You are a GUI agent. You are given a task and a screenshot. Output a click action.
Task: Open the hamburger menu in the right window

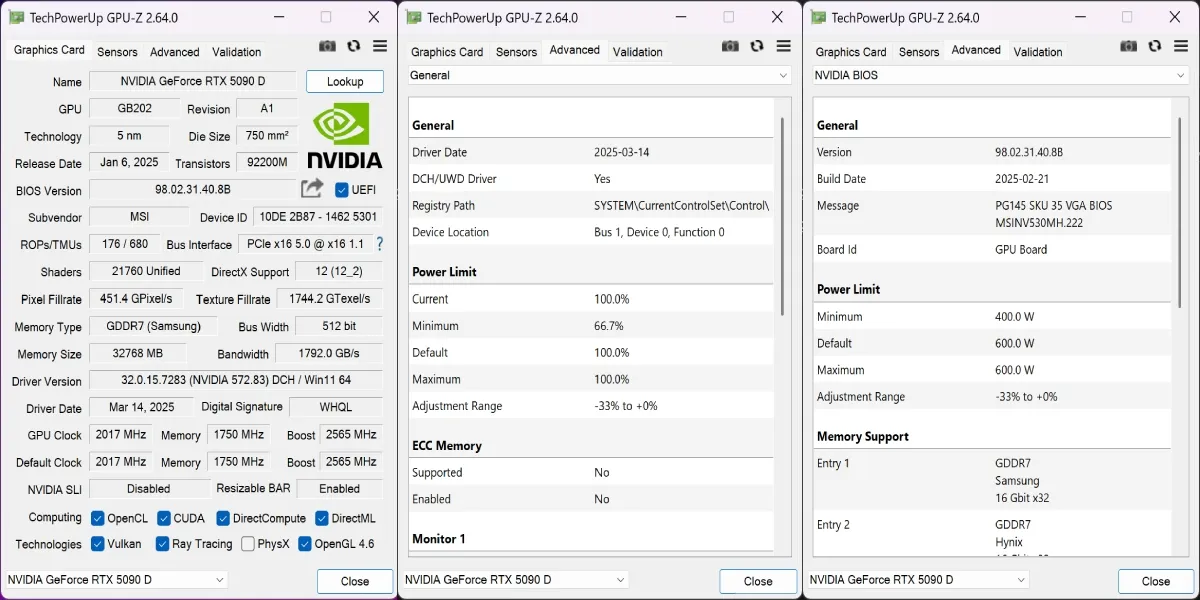click(1182, 46)
